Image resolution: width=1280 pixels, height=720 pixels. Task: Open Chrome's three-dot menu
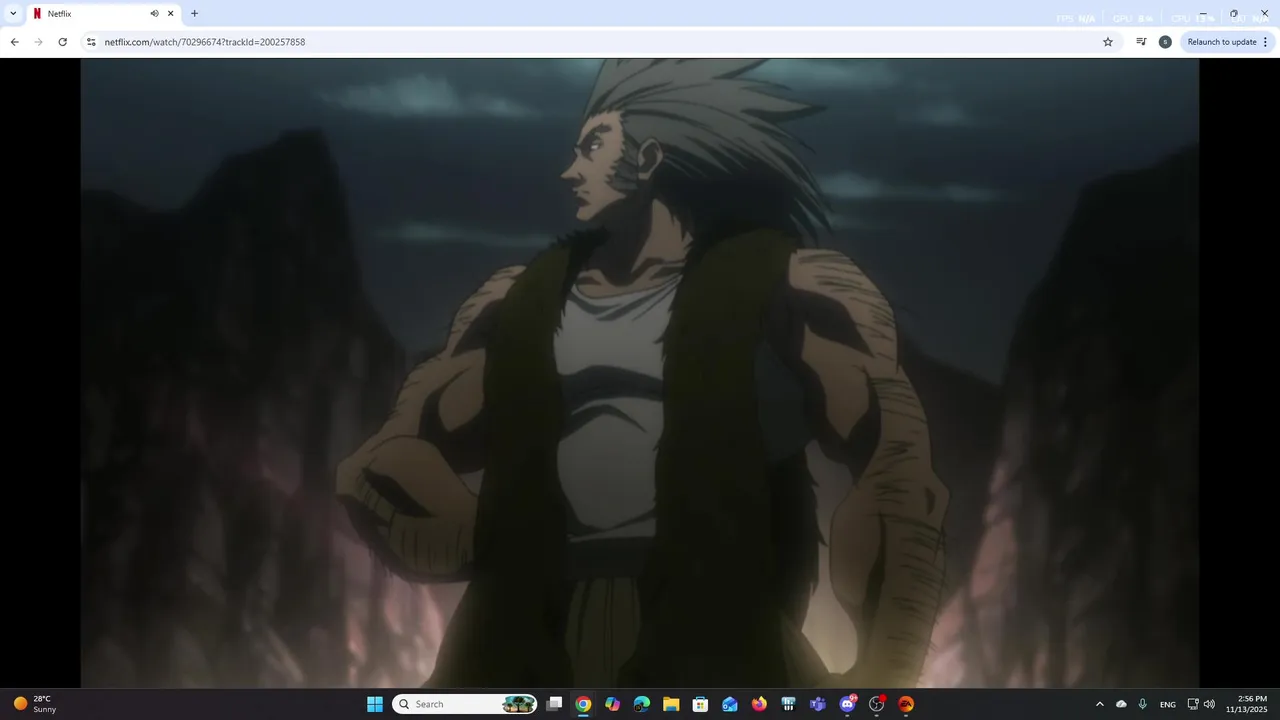point(1265,42)
